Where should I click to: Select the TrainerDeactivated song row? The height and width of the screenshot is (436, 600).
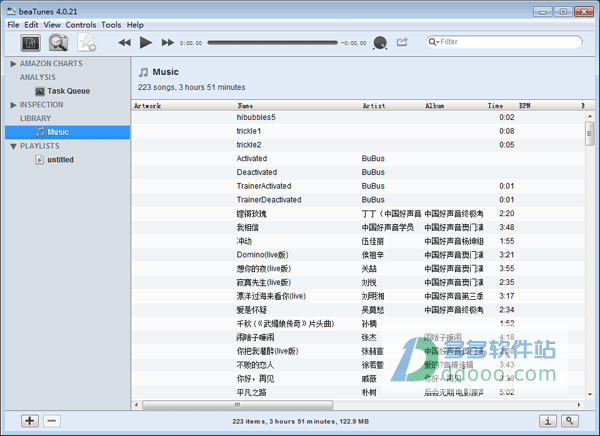point(359,200)
